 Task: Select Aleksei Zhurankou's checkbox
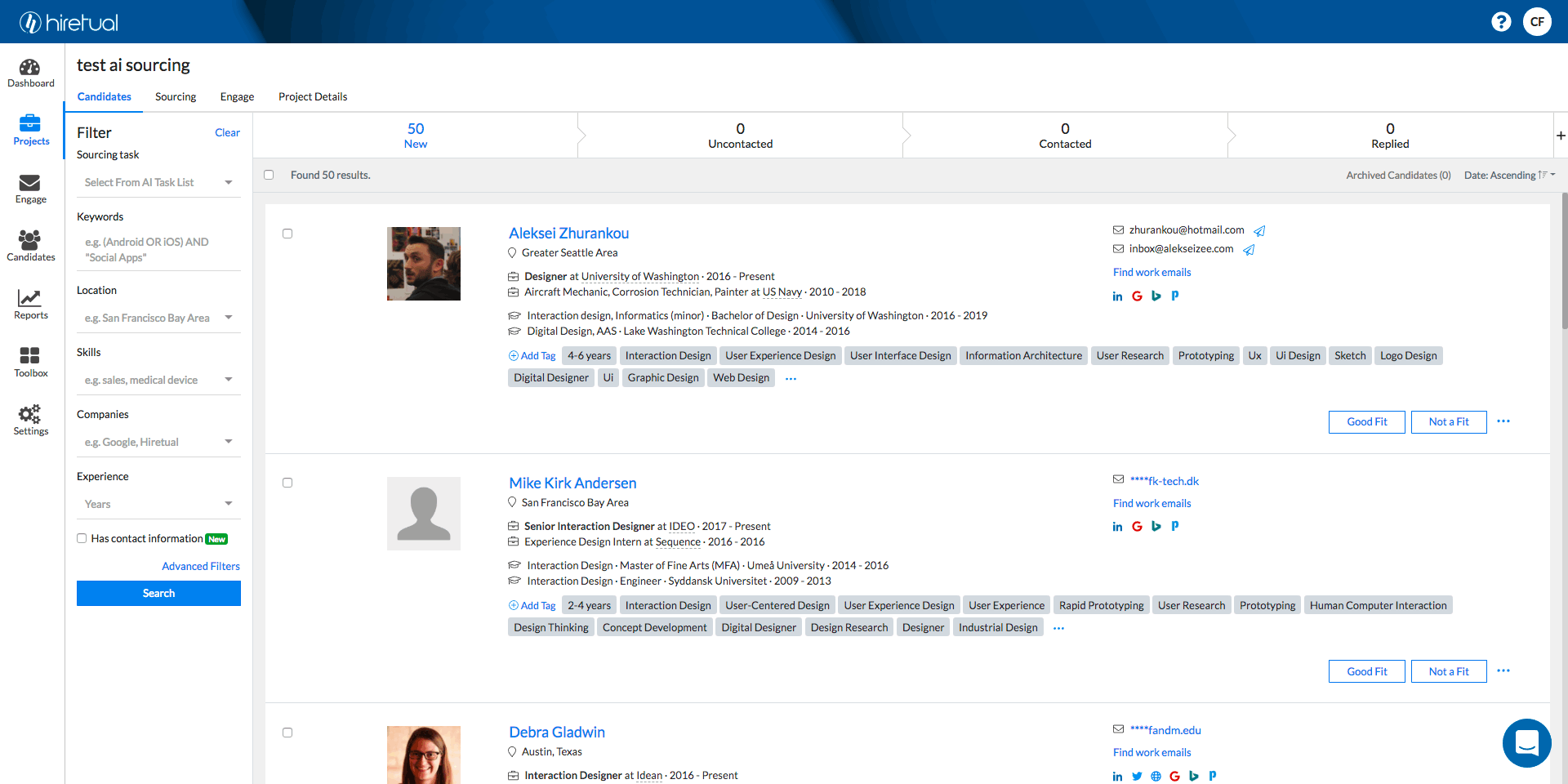pyautogui.click(x=287, y=234)
